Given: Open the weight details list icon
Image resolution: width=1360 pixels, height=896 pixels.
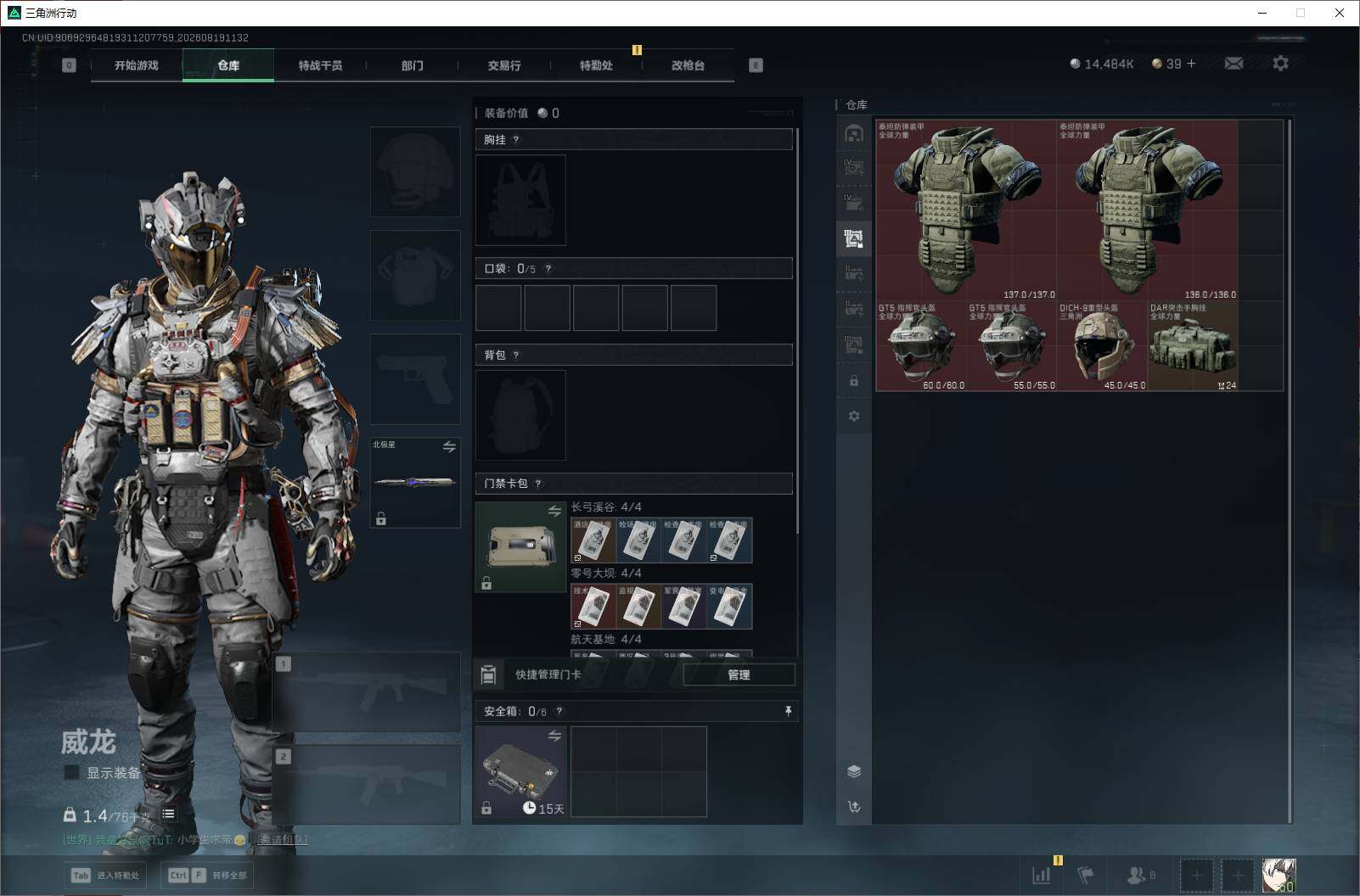Looking at the screenshot, I should (x=169, y=814).
